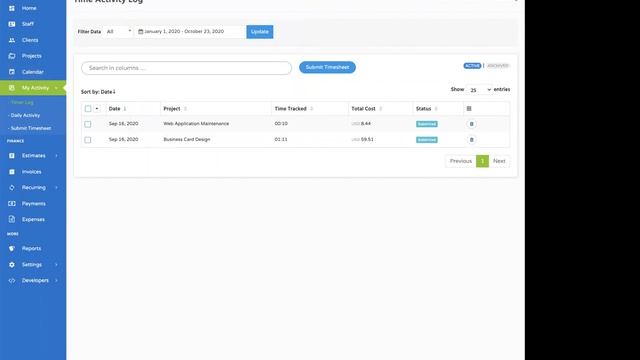Click the Submitted badge for Business Card Design
Image resolution: width=640 pixels, height=360 pixels.
point(427,140)
